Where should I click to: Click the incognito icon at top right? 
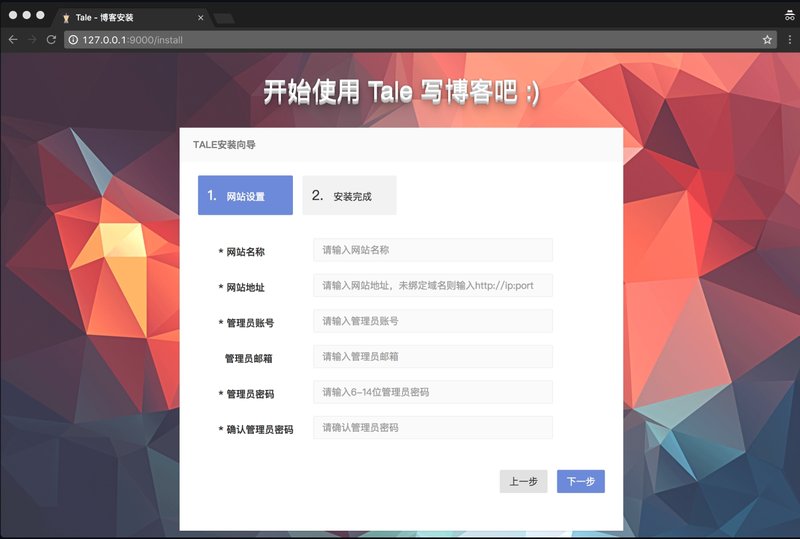pos(789,14)
